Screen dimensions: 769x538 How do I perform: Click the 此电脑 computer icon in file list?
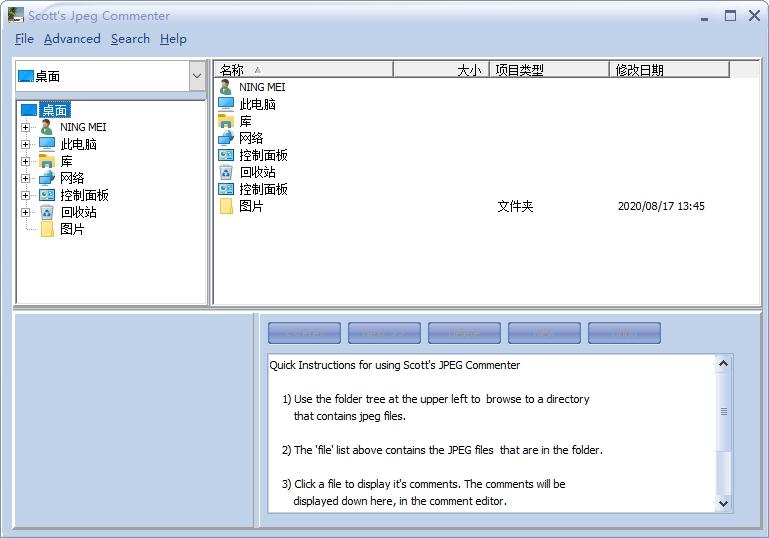(226, 104)
